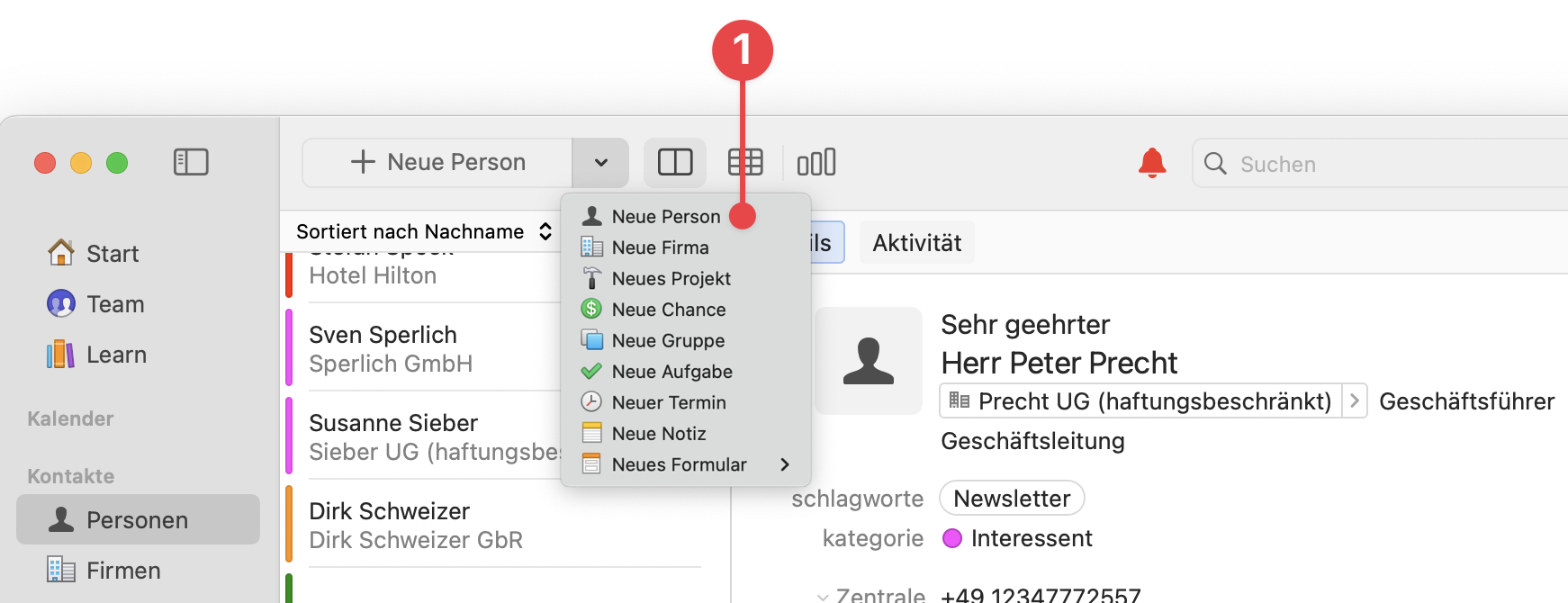Screen dimensions: 1568x603
Task: Switch to split column view
Action: [x=675, y=162]
